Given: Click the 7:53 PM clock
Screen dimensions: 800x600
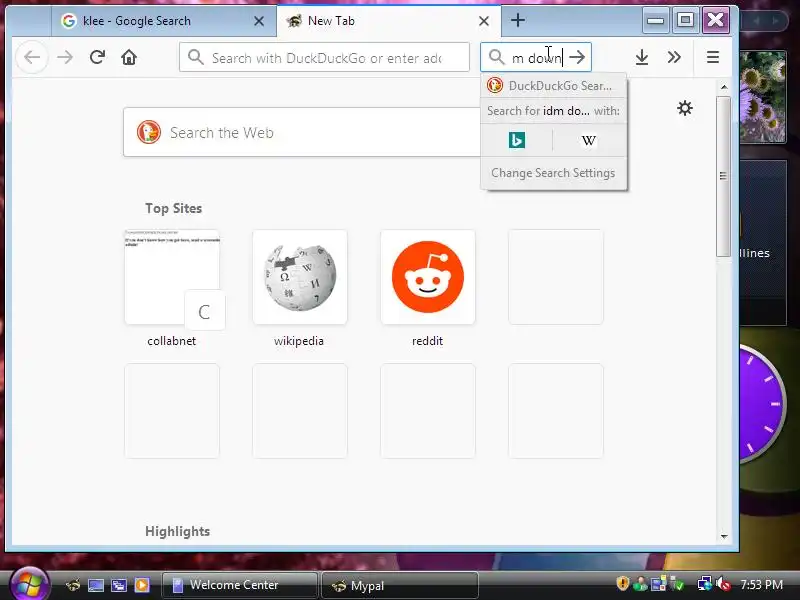Looking at the screenshot, I should [761, 585].
